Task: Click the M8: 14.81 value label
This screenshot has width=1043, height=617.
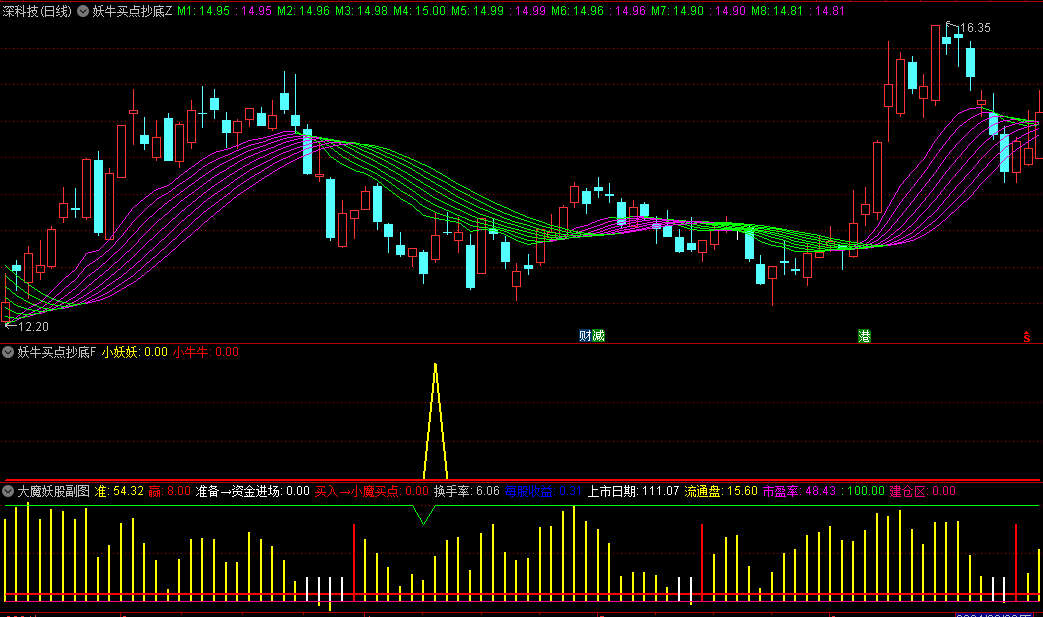Action: tap(778, 11)
